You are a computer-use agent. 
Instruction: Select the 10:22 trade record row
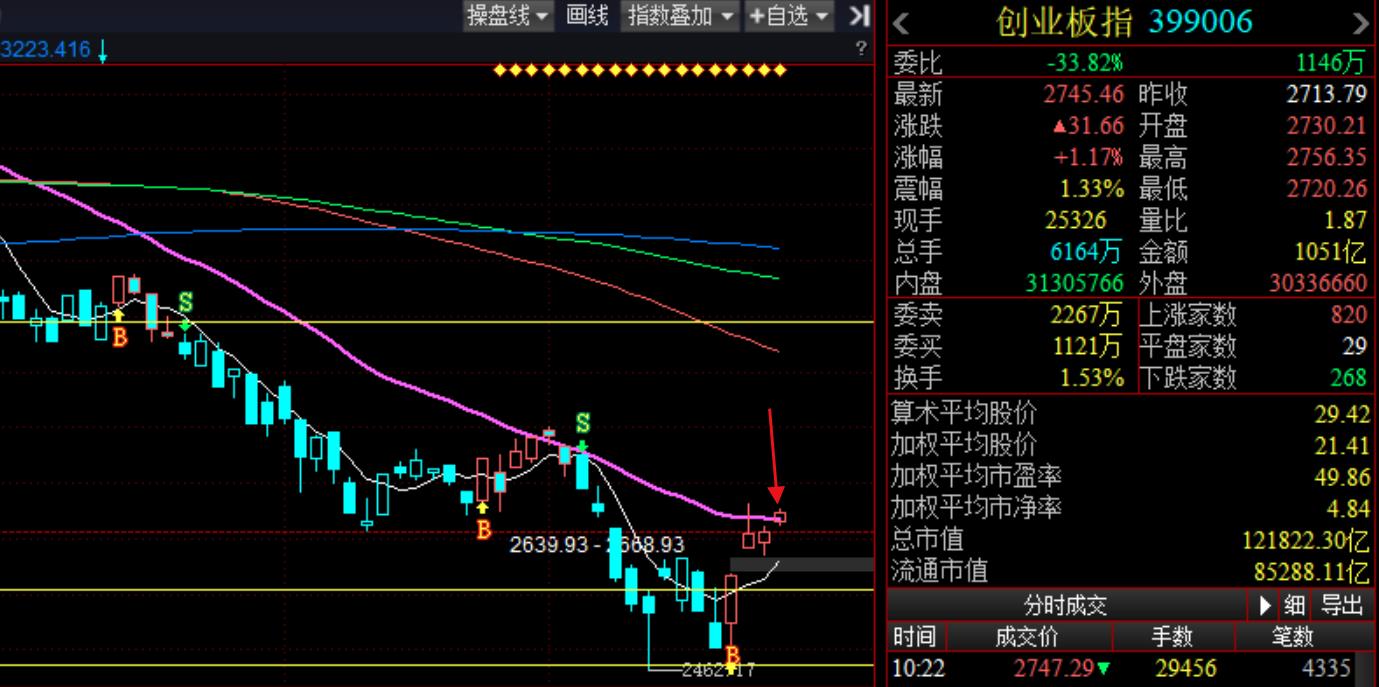[1100, 666]
